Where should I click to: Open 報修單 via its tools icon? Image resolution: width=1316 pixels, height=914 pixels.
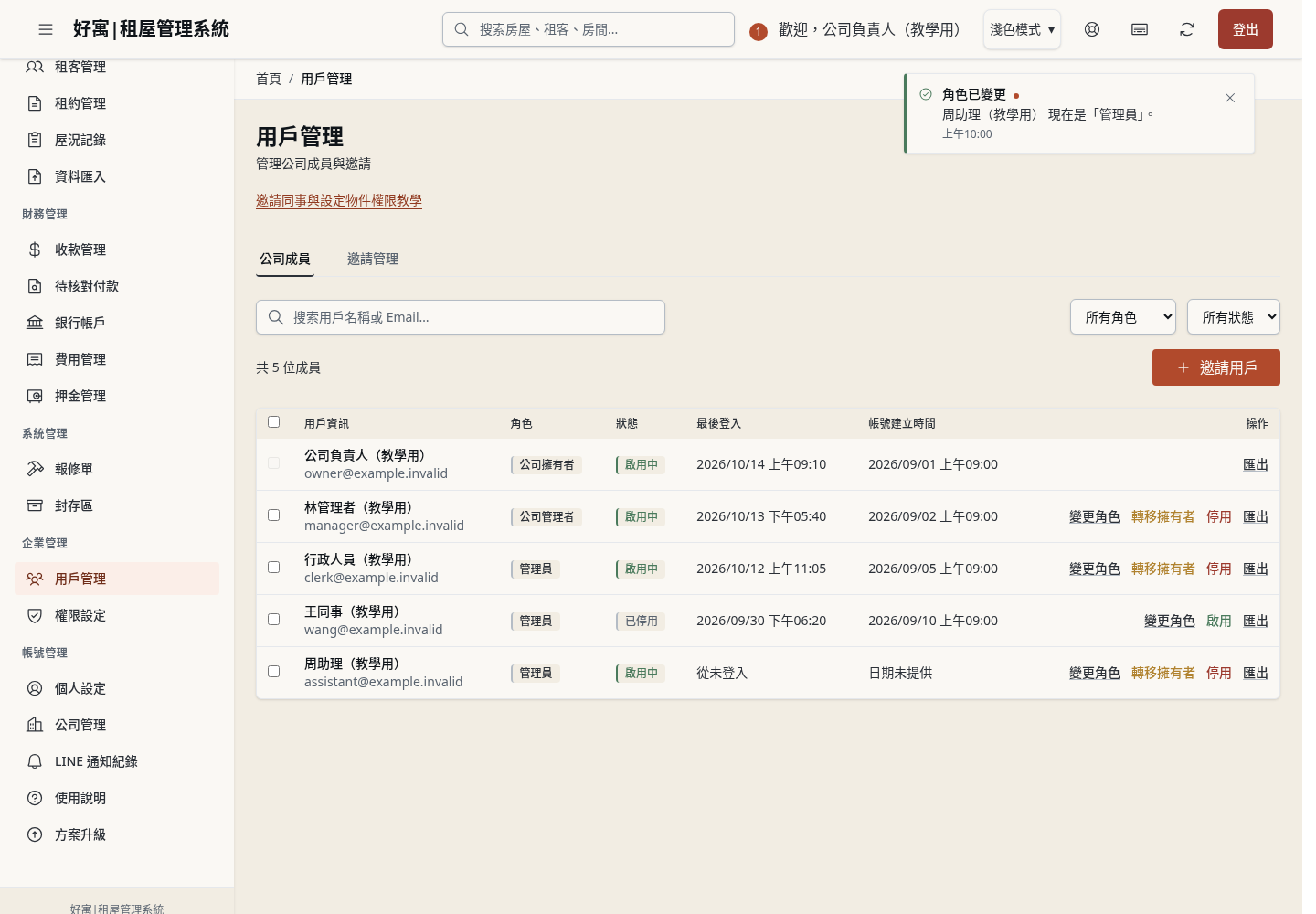tap(35, 469)
